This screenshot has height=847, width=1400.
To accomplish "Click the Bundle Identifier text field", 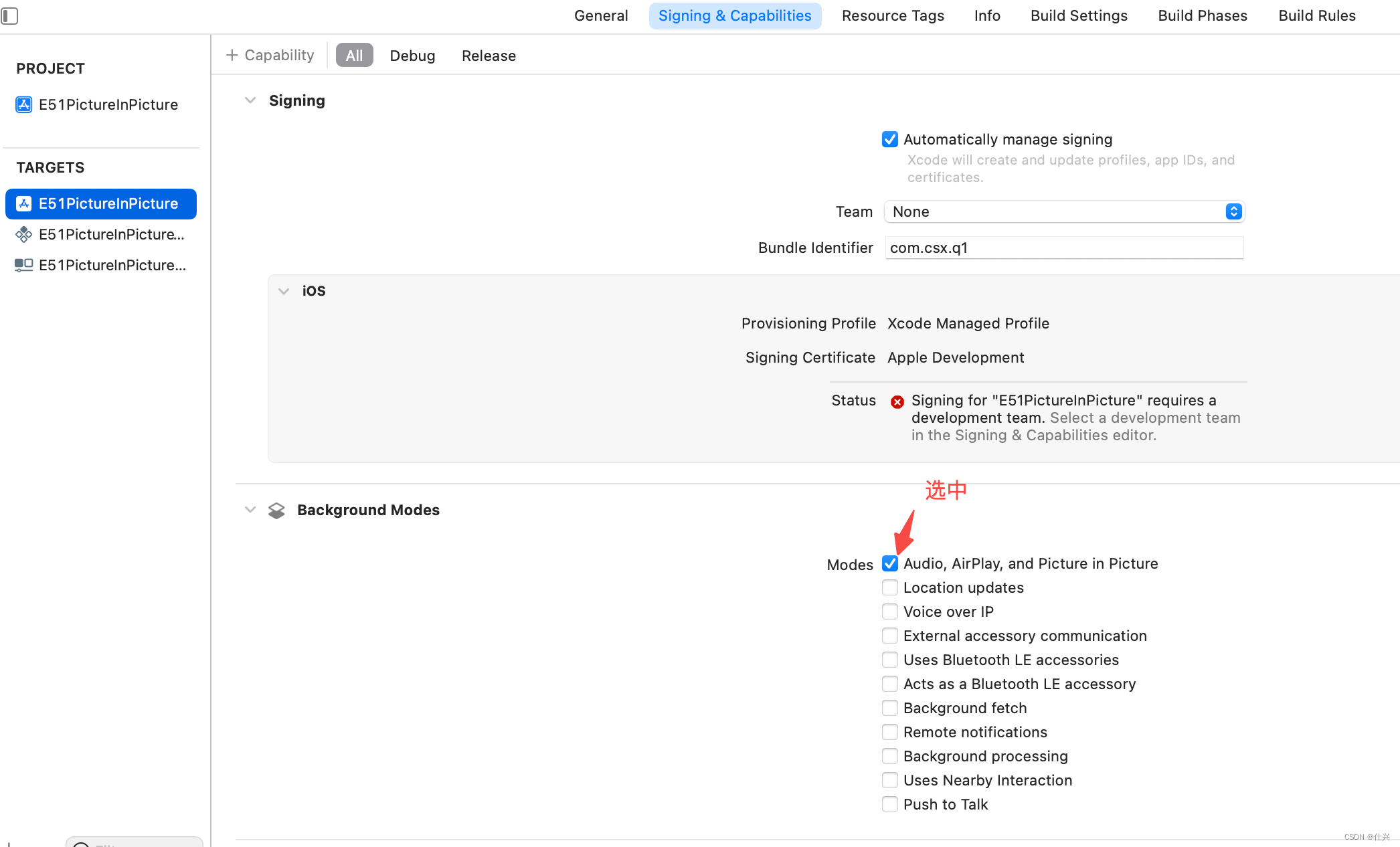I will 1064,248.
